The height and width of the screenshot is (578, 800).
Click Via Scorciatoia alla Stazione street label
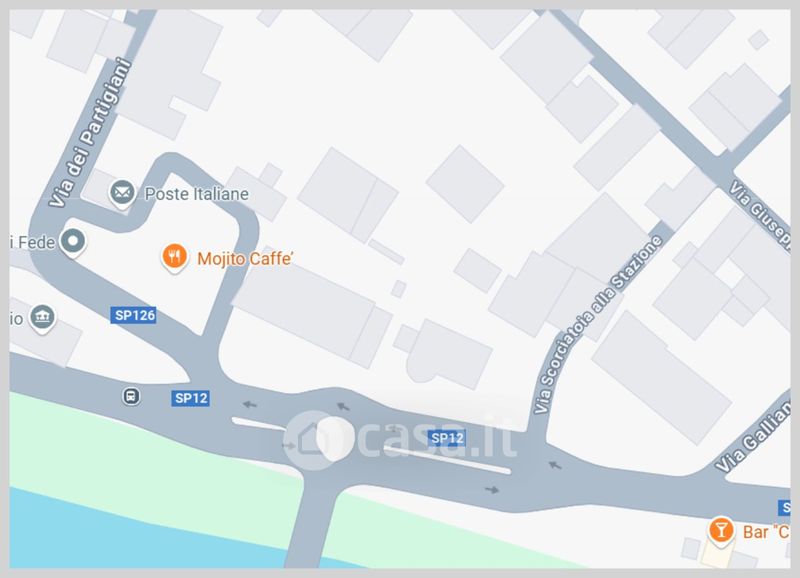point(597,325)
